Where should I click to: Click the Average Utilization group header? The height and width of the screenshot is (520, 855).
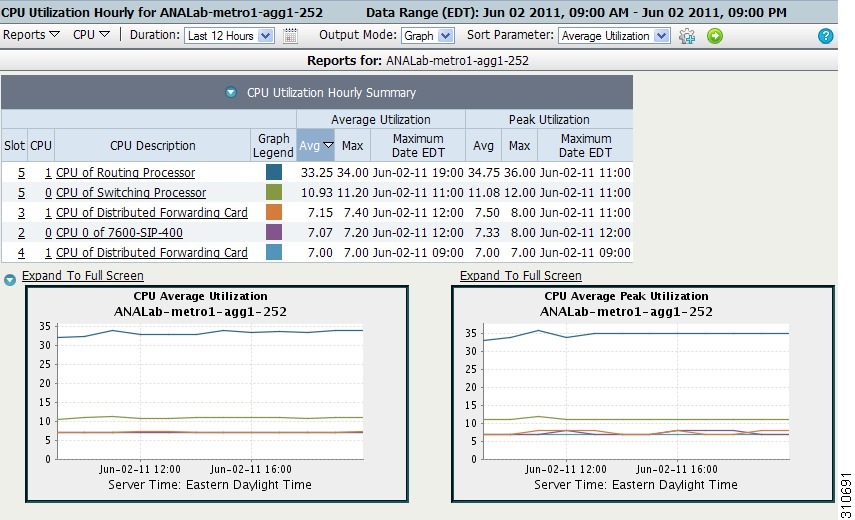click(x=381, y=119)
